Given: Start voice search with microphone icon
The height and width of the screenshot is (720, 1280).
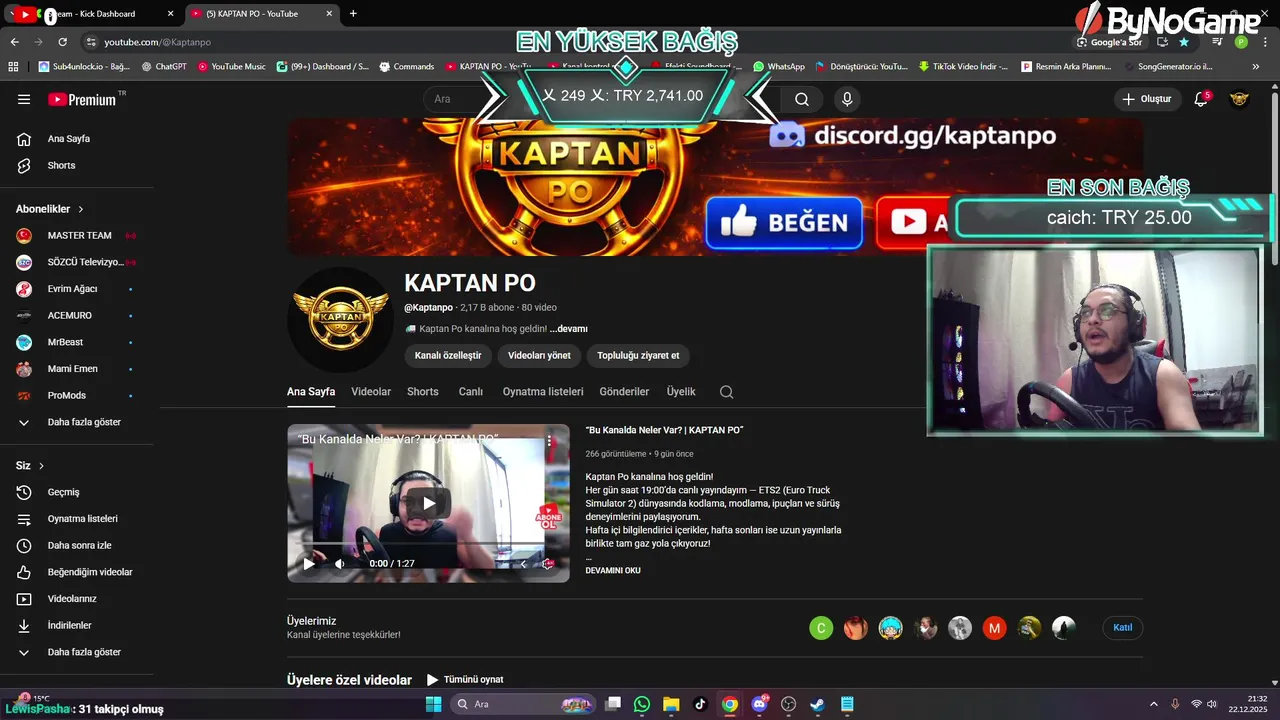Looking at the screenshot, I should [x=847, y=99].
